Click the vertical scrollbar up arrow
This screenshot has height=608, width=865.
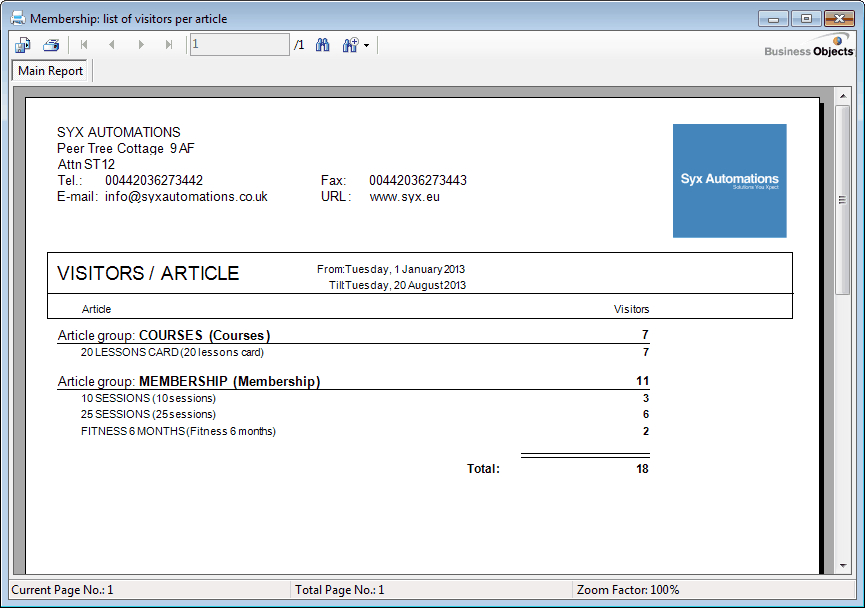(843, 95)
